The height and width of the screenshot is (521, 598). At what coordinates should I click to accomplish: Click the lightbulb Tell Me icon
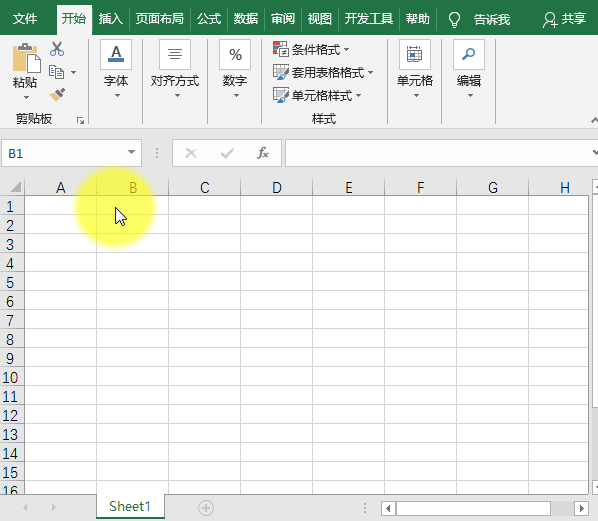[454, 19]
